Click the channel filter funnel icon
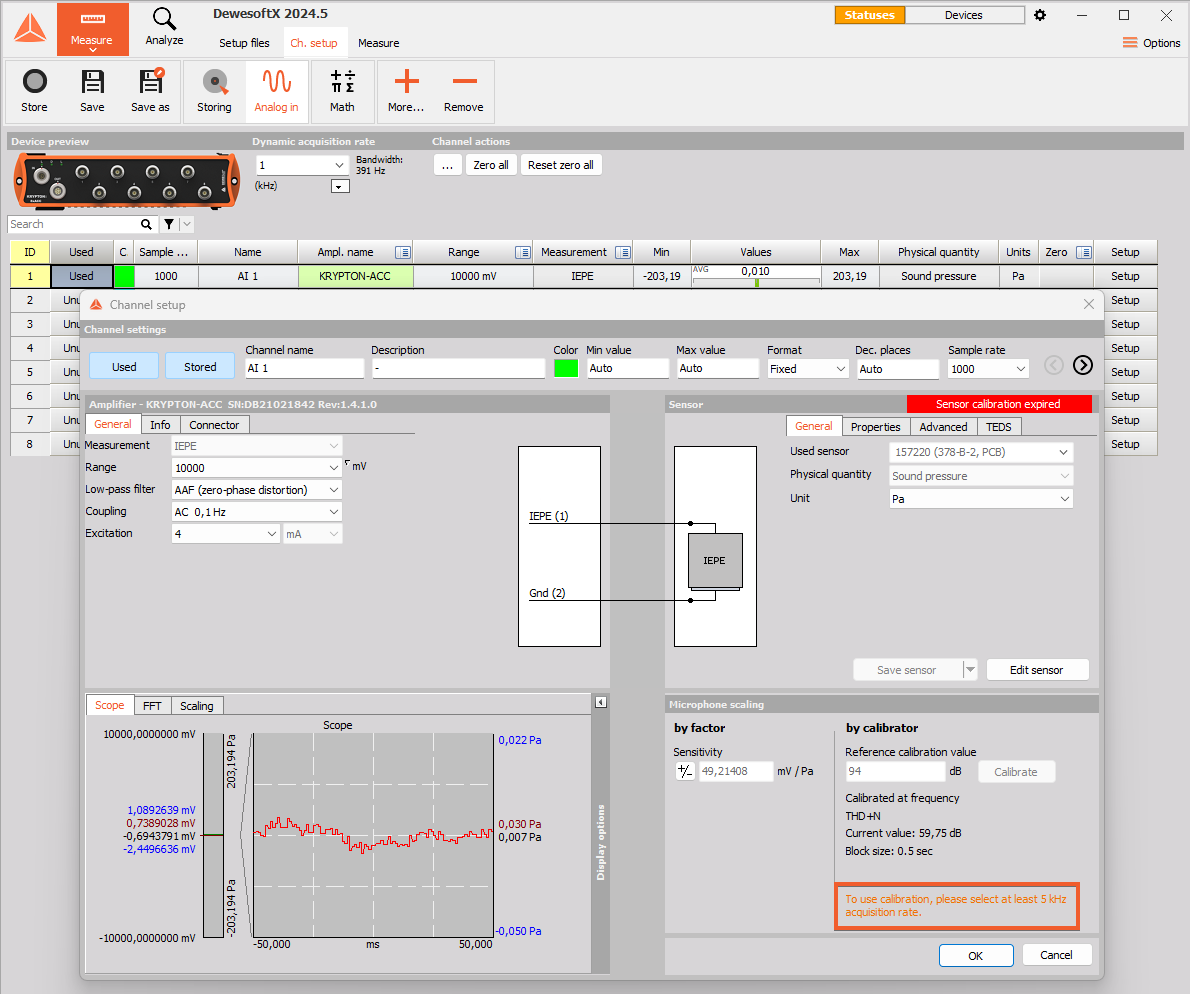The image size is (1190, 994). coord(169,225)
